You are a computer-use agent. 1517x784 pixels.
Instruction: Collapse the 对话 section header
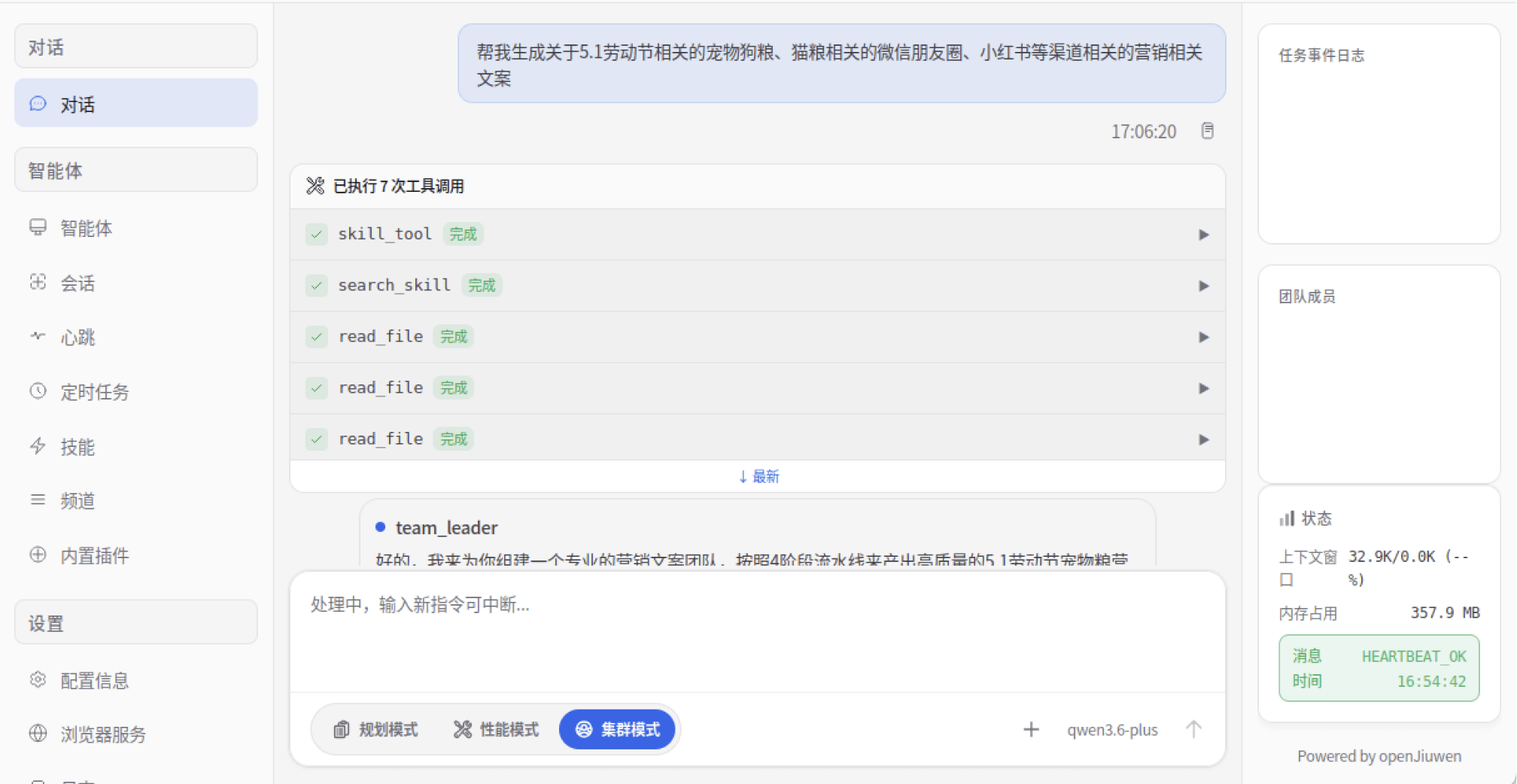tap(136, 47)
